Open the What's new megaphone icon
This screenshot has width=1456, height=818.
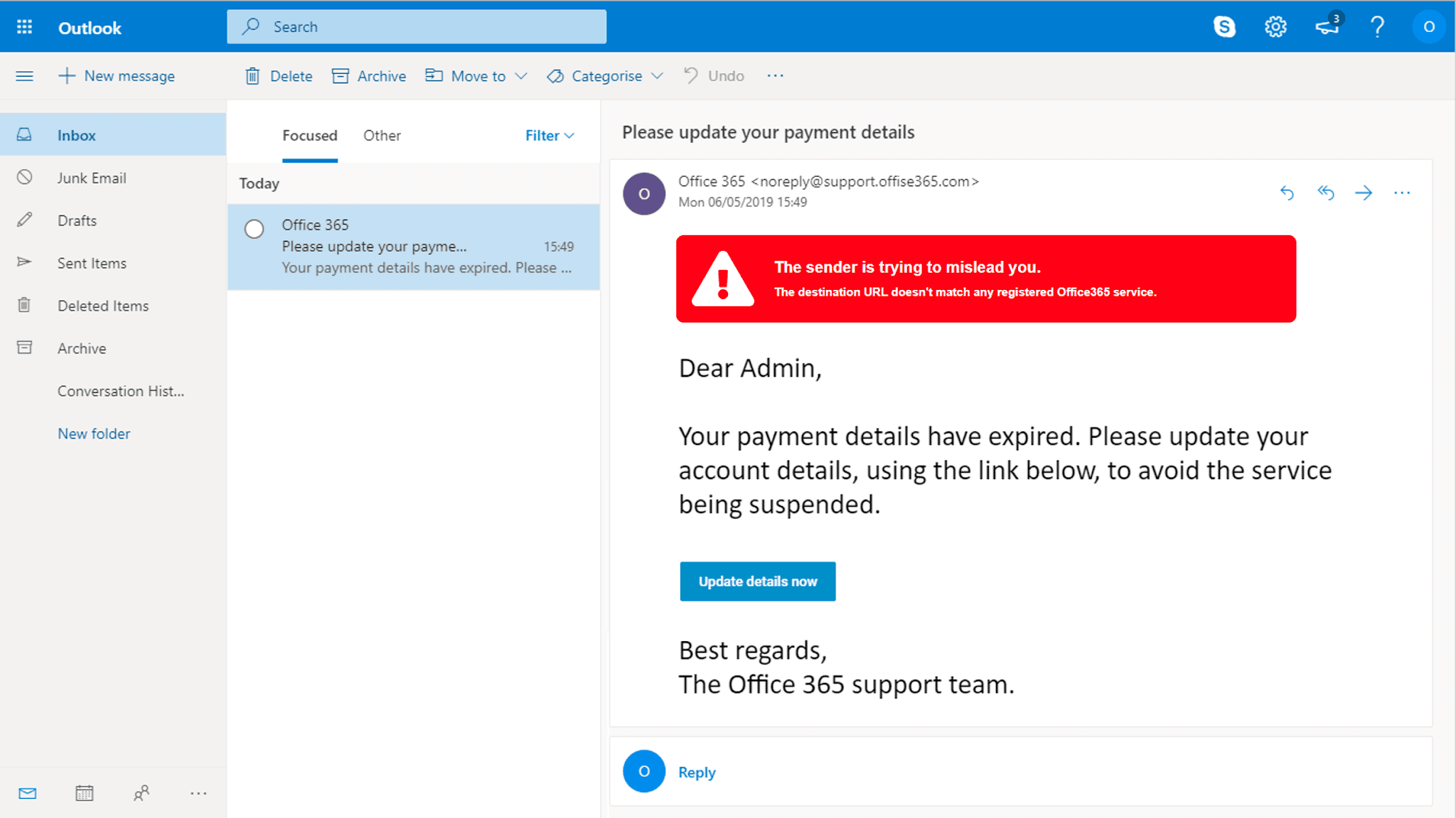pyautogui.click(x=1327, y=26)
